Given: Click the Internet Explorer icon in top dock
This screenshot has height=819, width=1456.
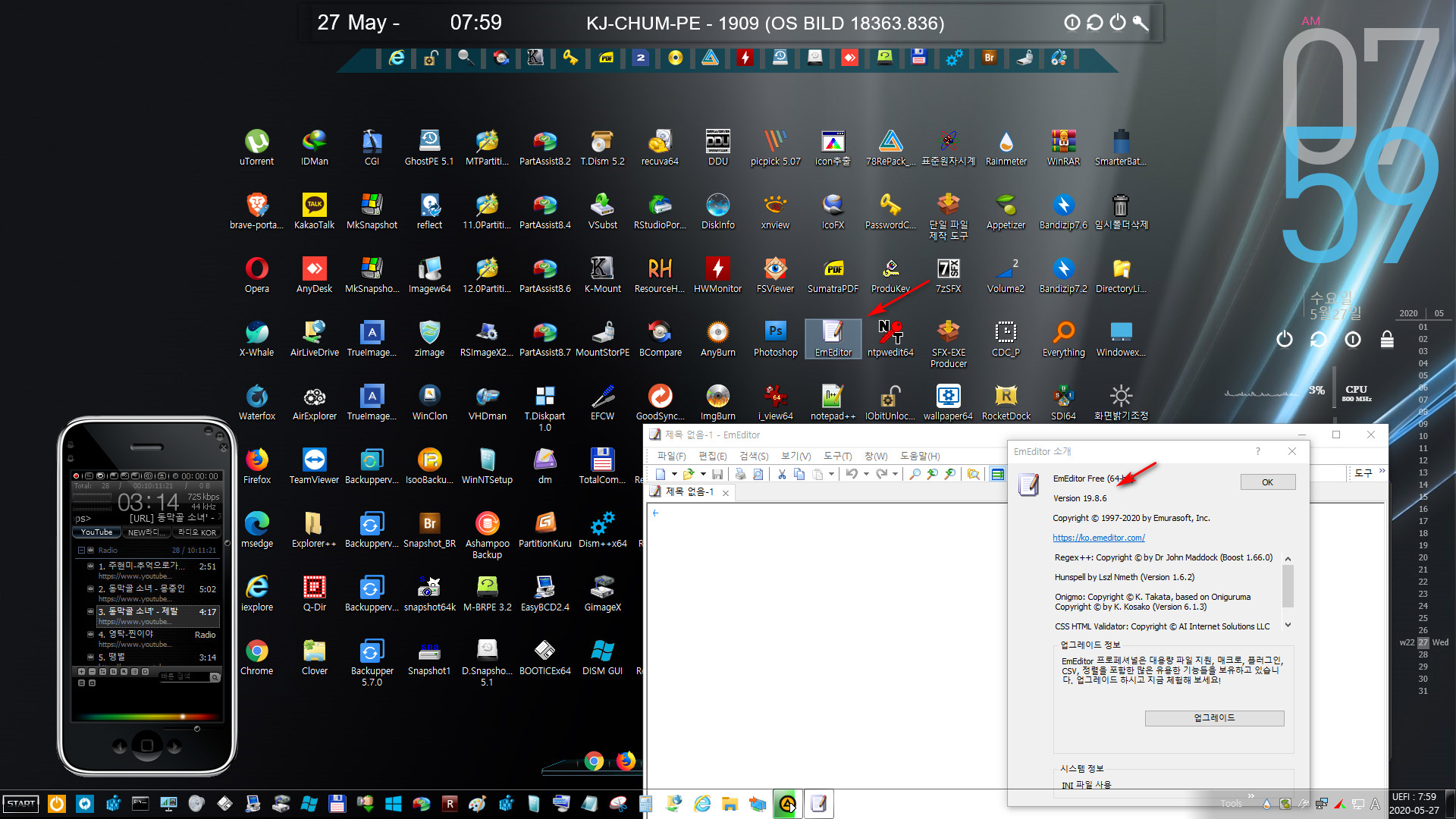Looking at the screenshot, I should [x=396, y=58].
